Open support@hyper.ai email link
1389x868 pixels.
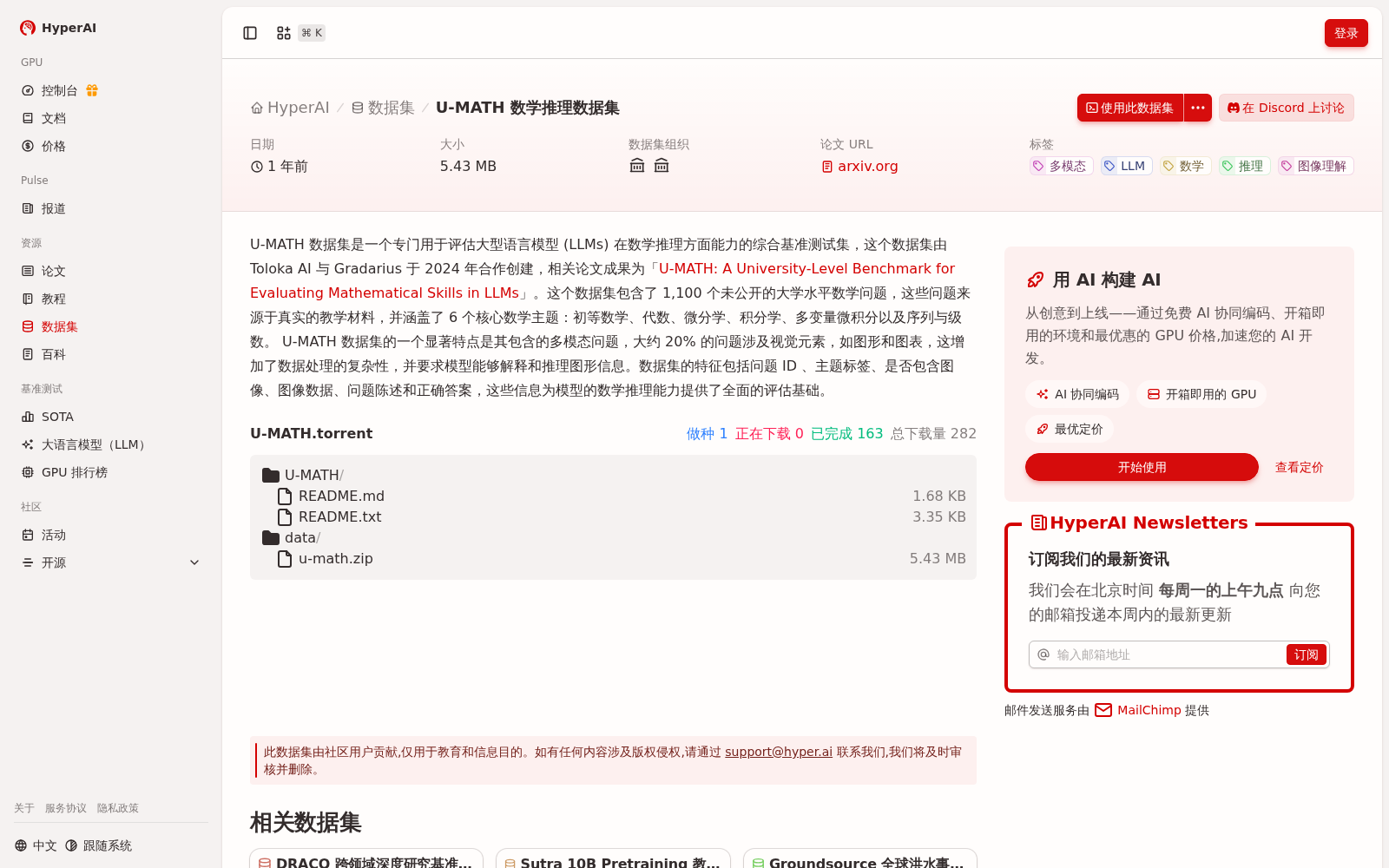pyautogui.click(x=779, y=752)
